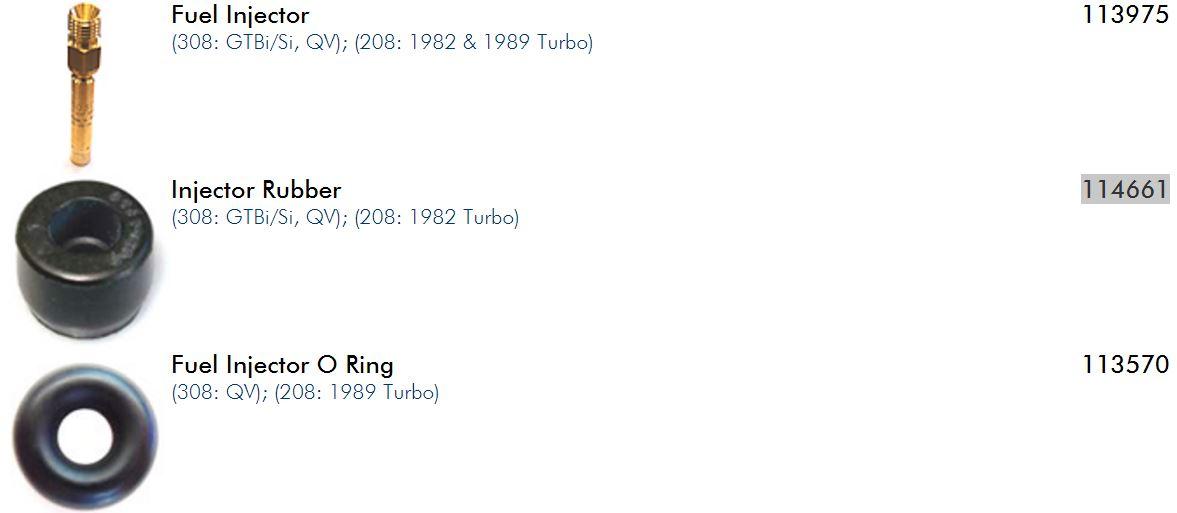This screenshot has width=1177, height=513.
Task: Click "(308: GTBi/Si, QV)" under Fuel Injector
Action: pyautogui.click(x=259, y=43)
